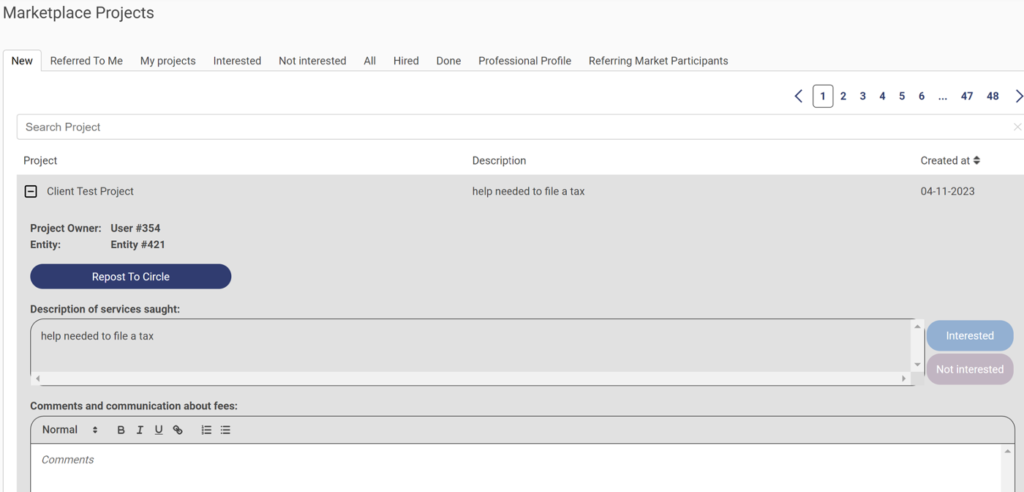
Task: Click the Repost To Circle button
Action: click(x=131, y=276)
